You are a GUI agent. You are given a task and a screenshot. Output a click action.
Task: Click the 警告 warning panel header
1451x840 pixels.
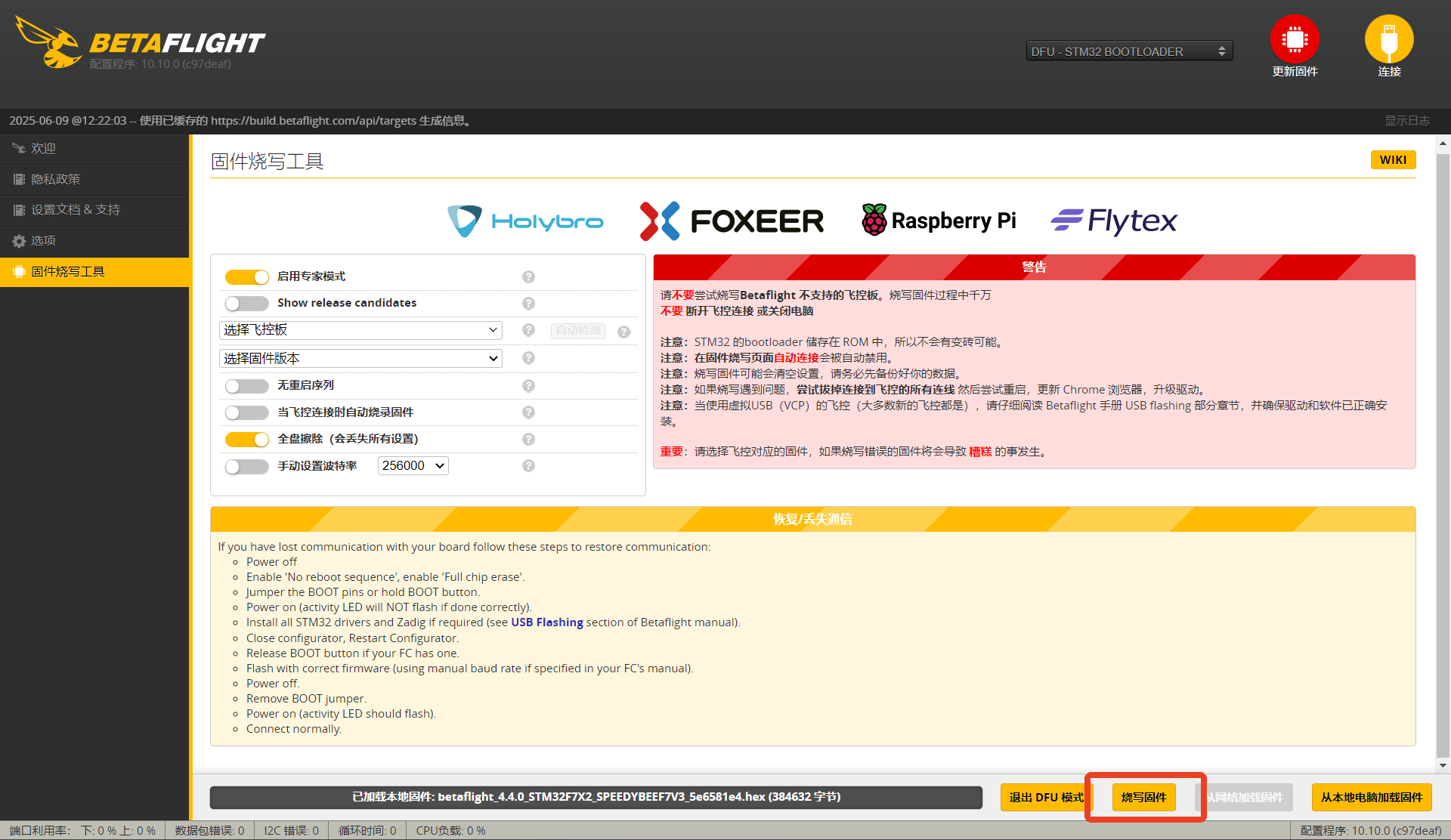point(1035,267)
